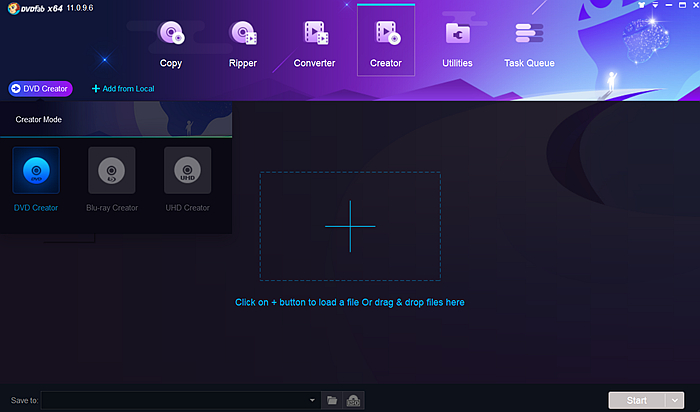Choose the DVD Creator disc icon
Image resolution: width=700 pixels, height=412 pixels.
tap(36, 171)
